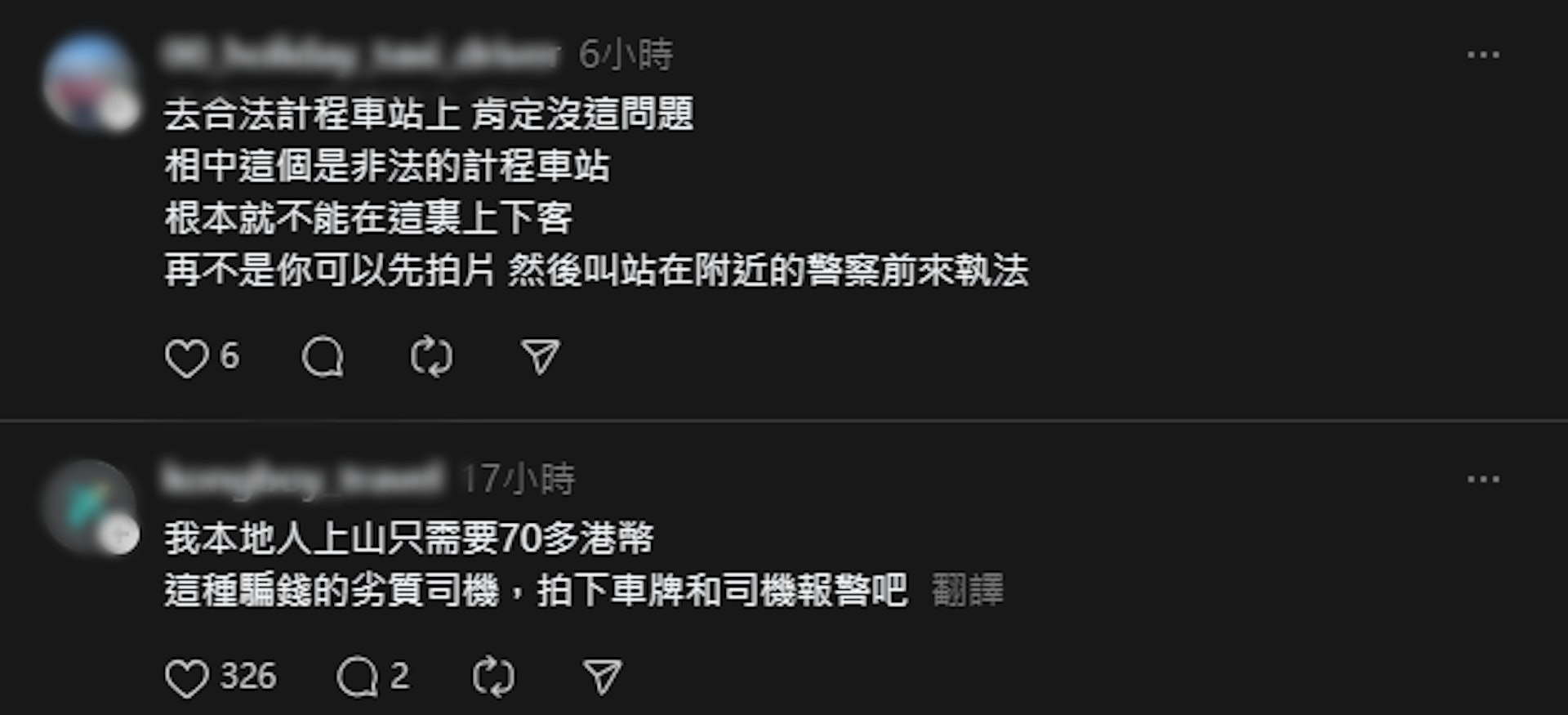Click 翻譯 to translate the second comment

(968, 590)
